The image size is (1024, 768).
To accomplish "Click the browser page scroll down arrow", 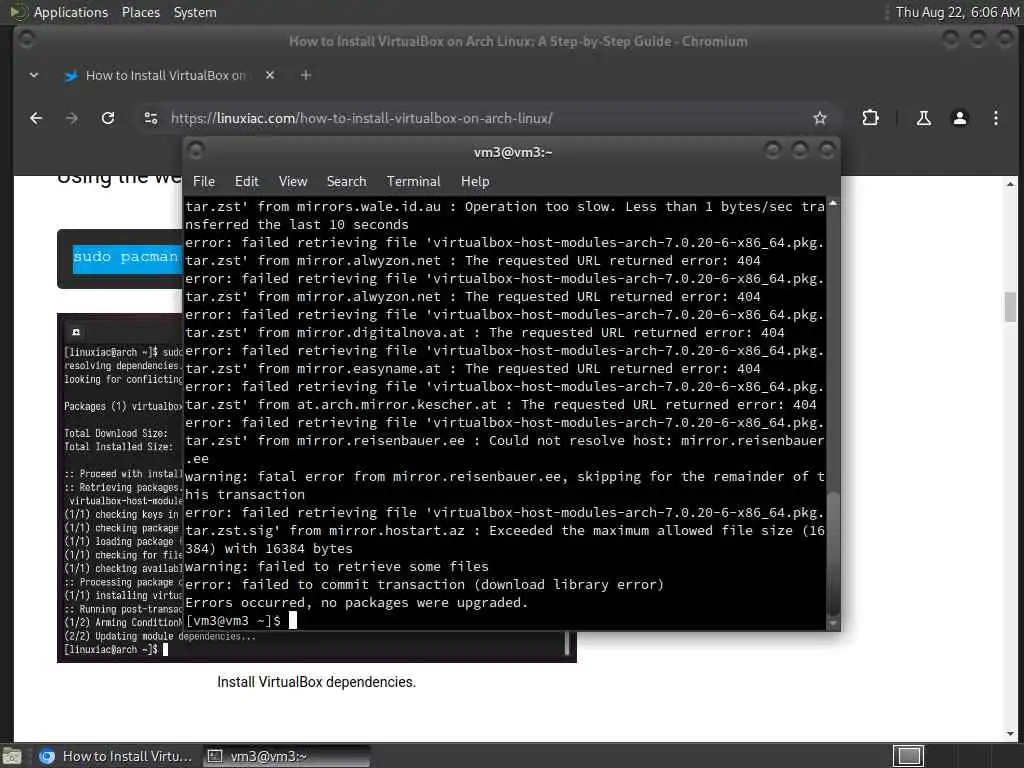I will coord(1010,734).
